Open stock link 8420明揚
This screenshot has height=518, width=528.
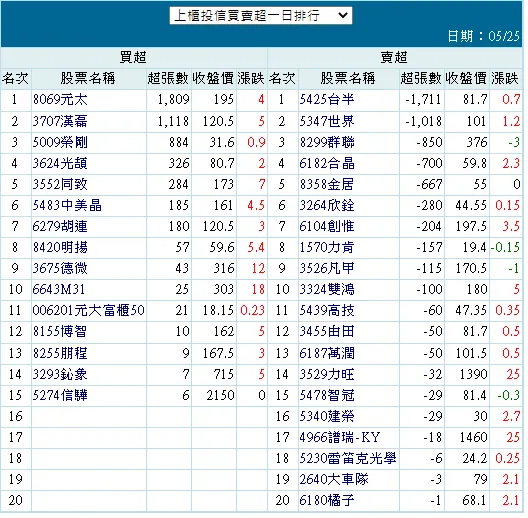click(60, 248)
